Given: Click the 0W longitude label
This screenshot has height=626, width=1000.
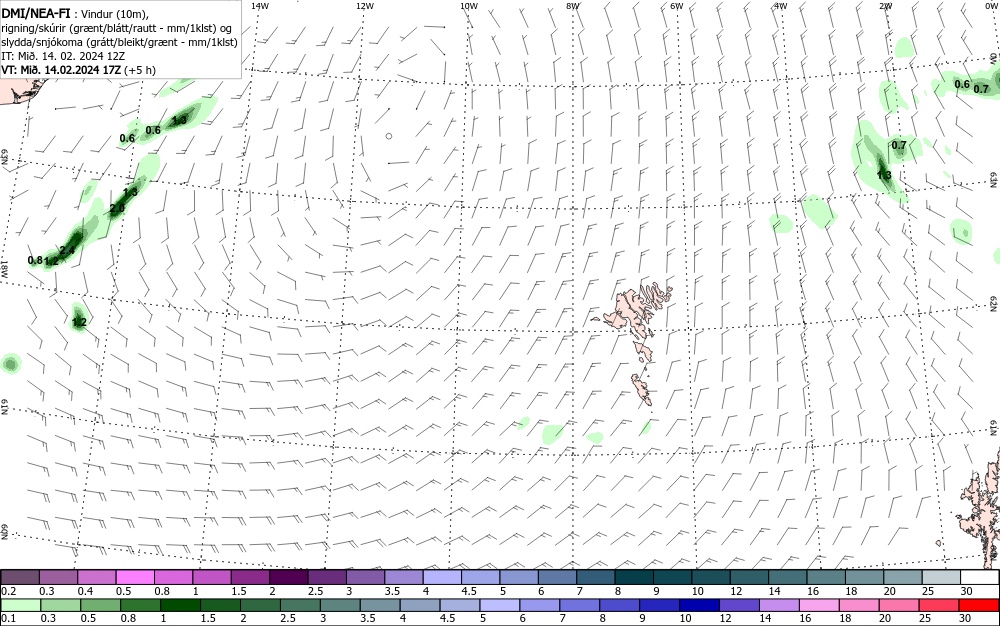Looking at the screenshot, I should [x=990, y=6].
